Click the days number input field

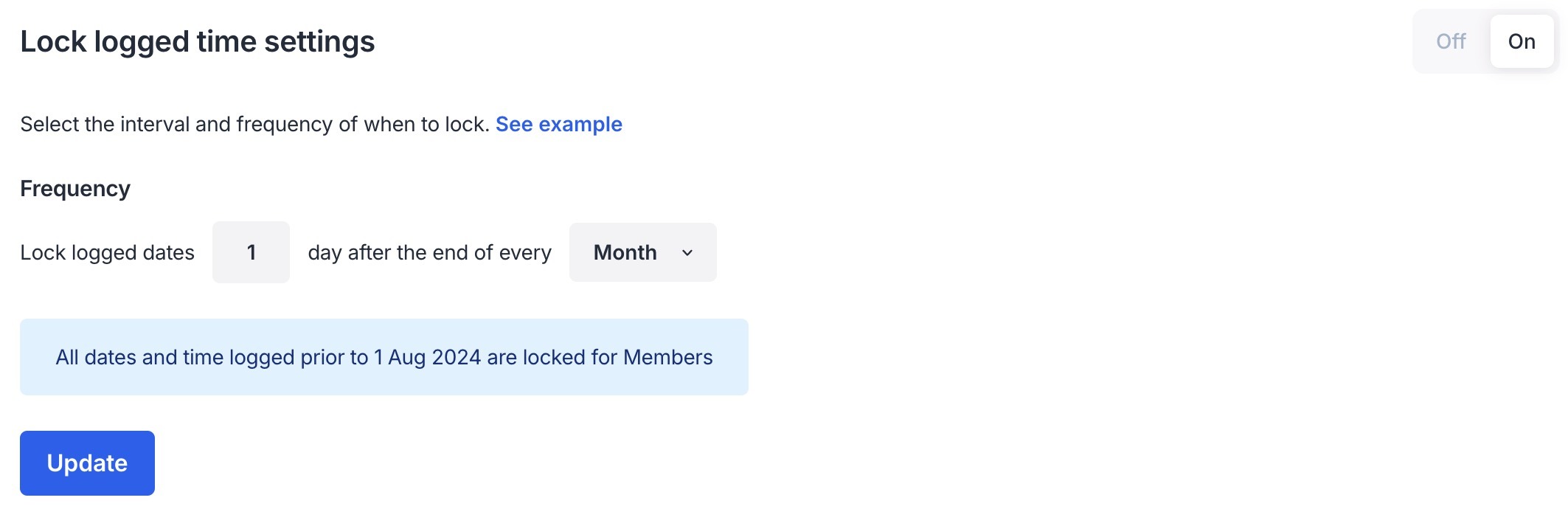(x=251, y=252)
